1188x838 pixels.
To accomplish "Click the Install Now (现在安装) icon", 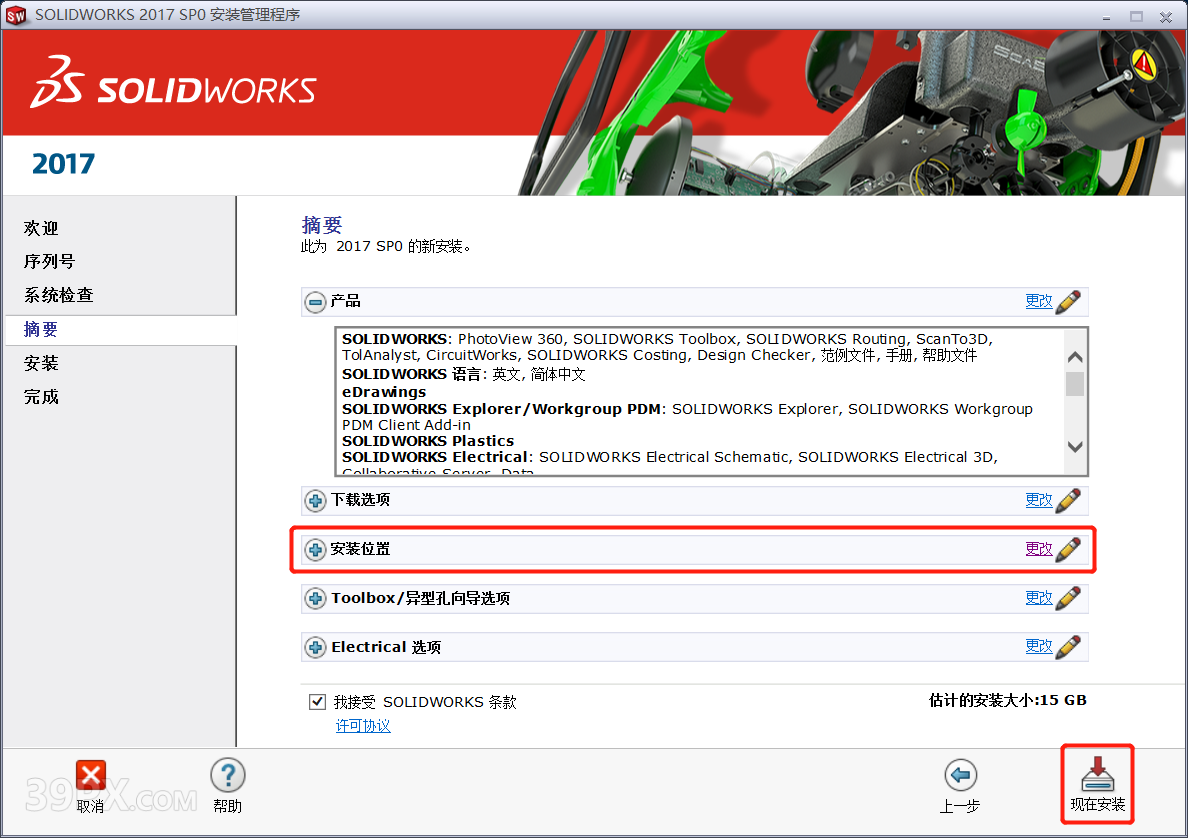I will [1097, 775].
